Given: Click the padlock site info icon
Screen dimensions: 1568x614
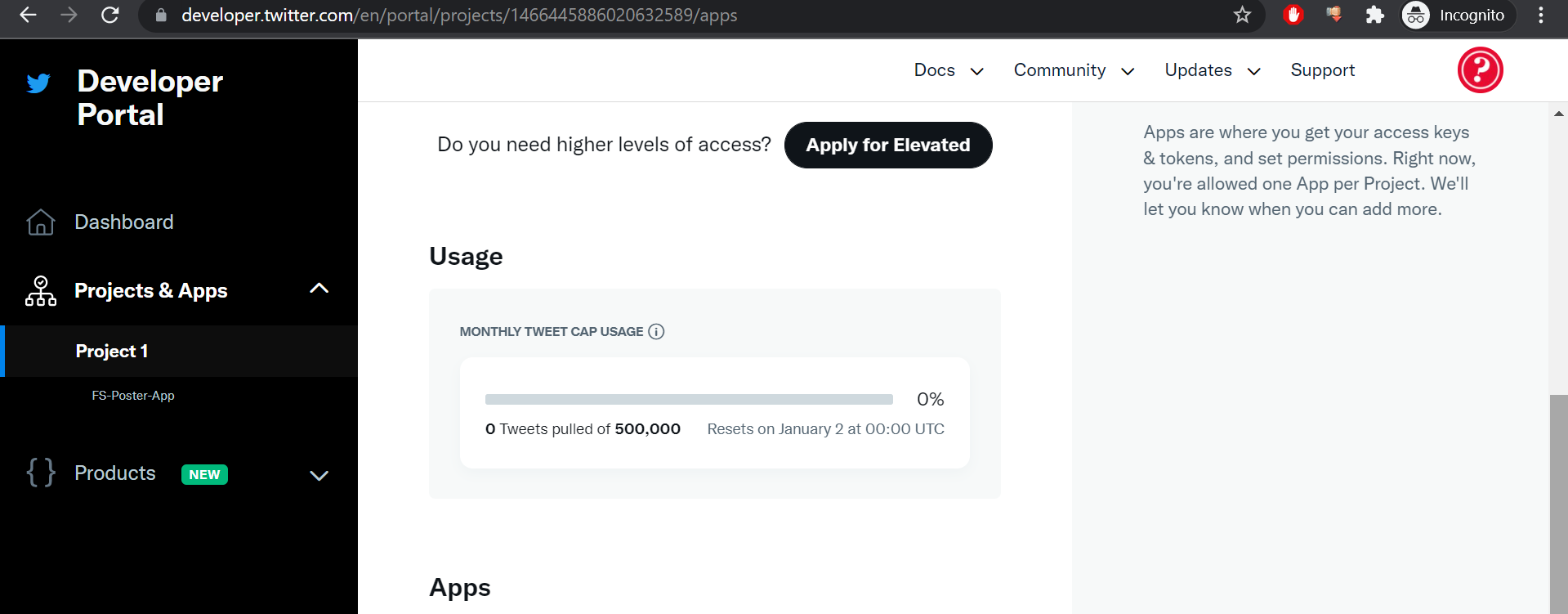Looking at the screenshot, I should 161,15.
